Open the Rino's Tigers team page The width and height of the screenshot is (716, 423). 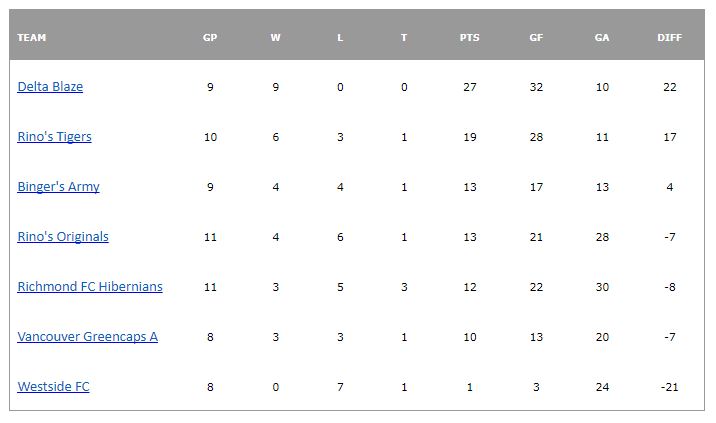point(54,137)
